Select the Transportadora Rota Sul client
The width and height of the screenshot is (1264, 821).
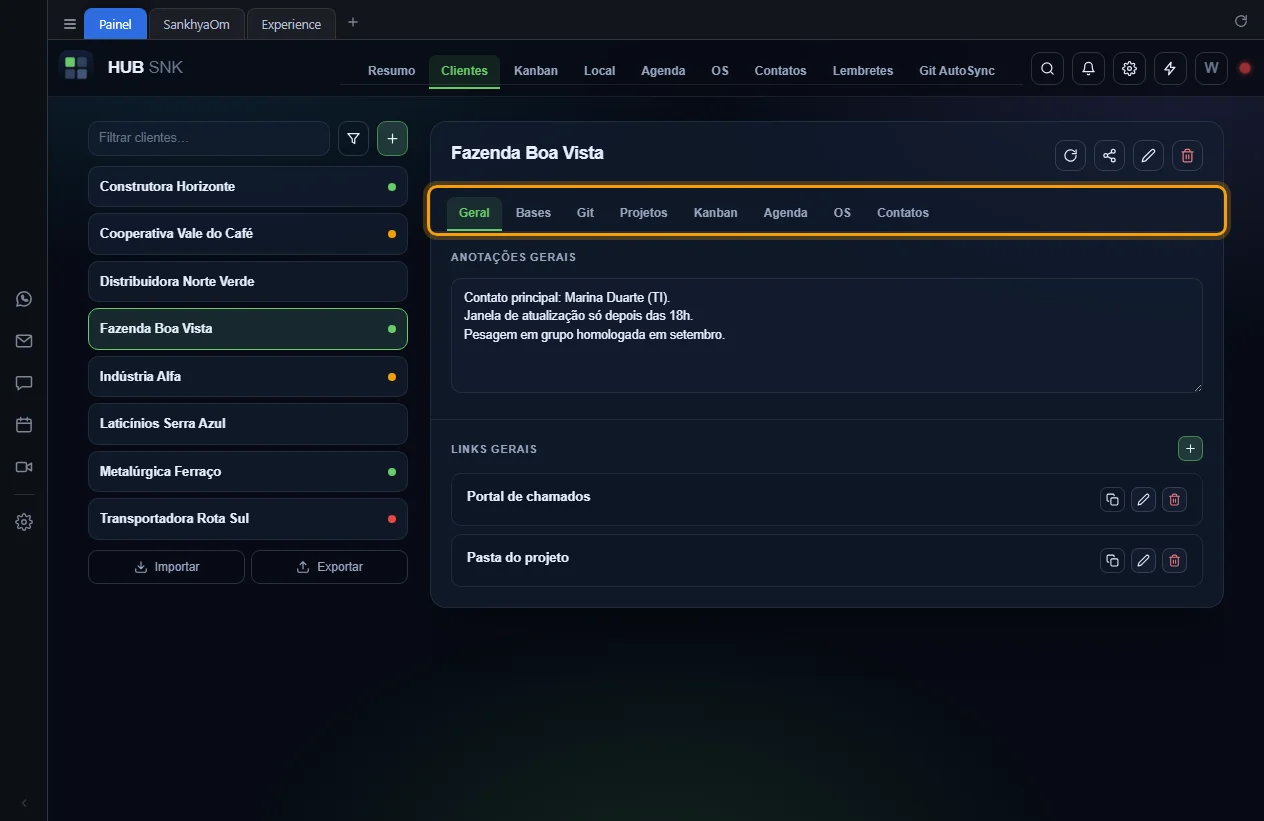248,519
